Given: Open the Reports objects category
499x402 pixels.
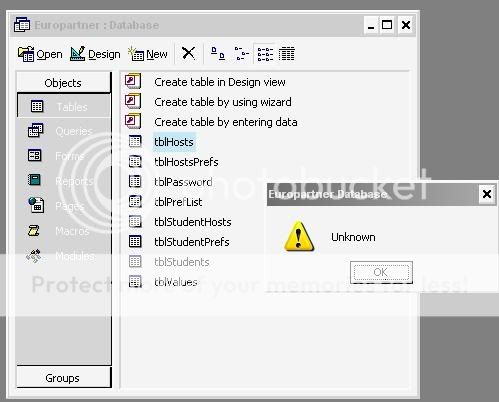Looking at the screenshot, I should coord(64,181).
